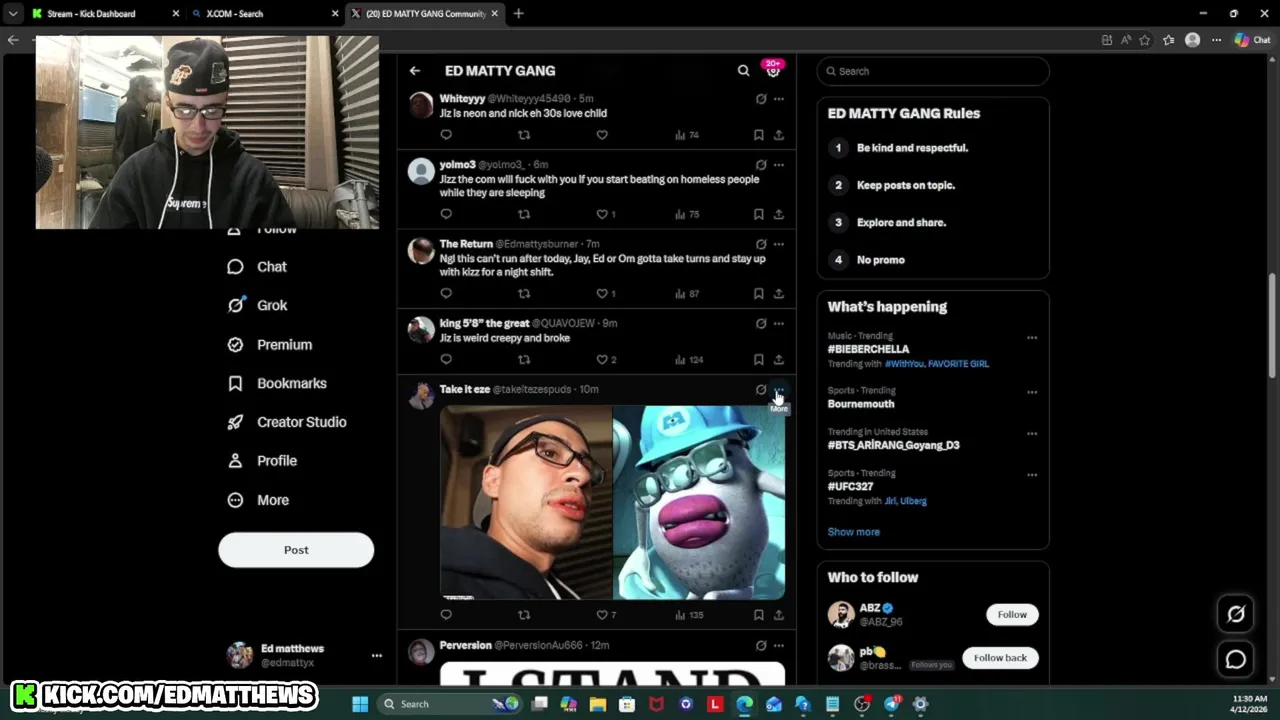Open the floating messages button

point(1236,659)
